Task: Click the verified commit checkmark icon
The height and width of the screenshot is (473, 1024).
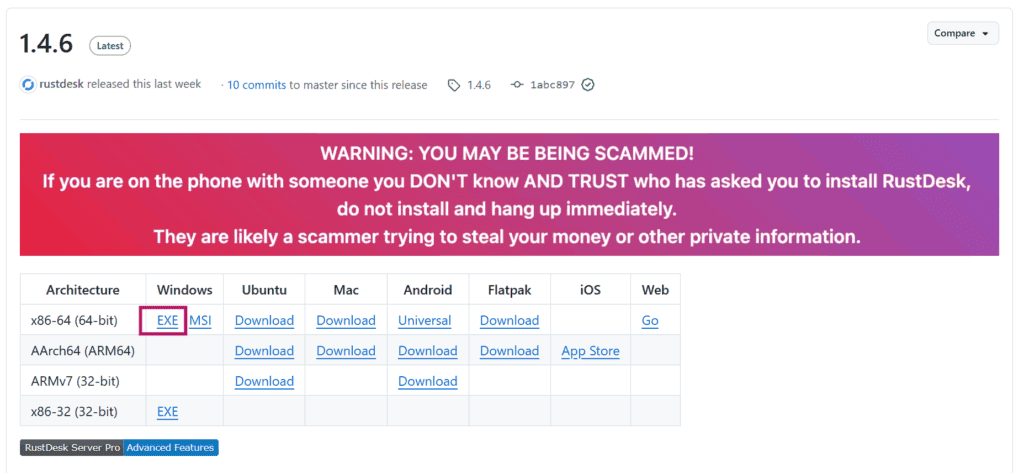Action: (x=588, y=85)
